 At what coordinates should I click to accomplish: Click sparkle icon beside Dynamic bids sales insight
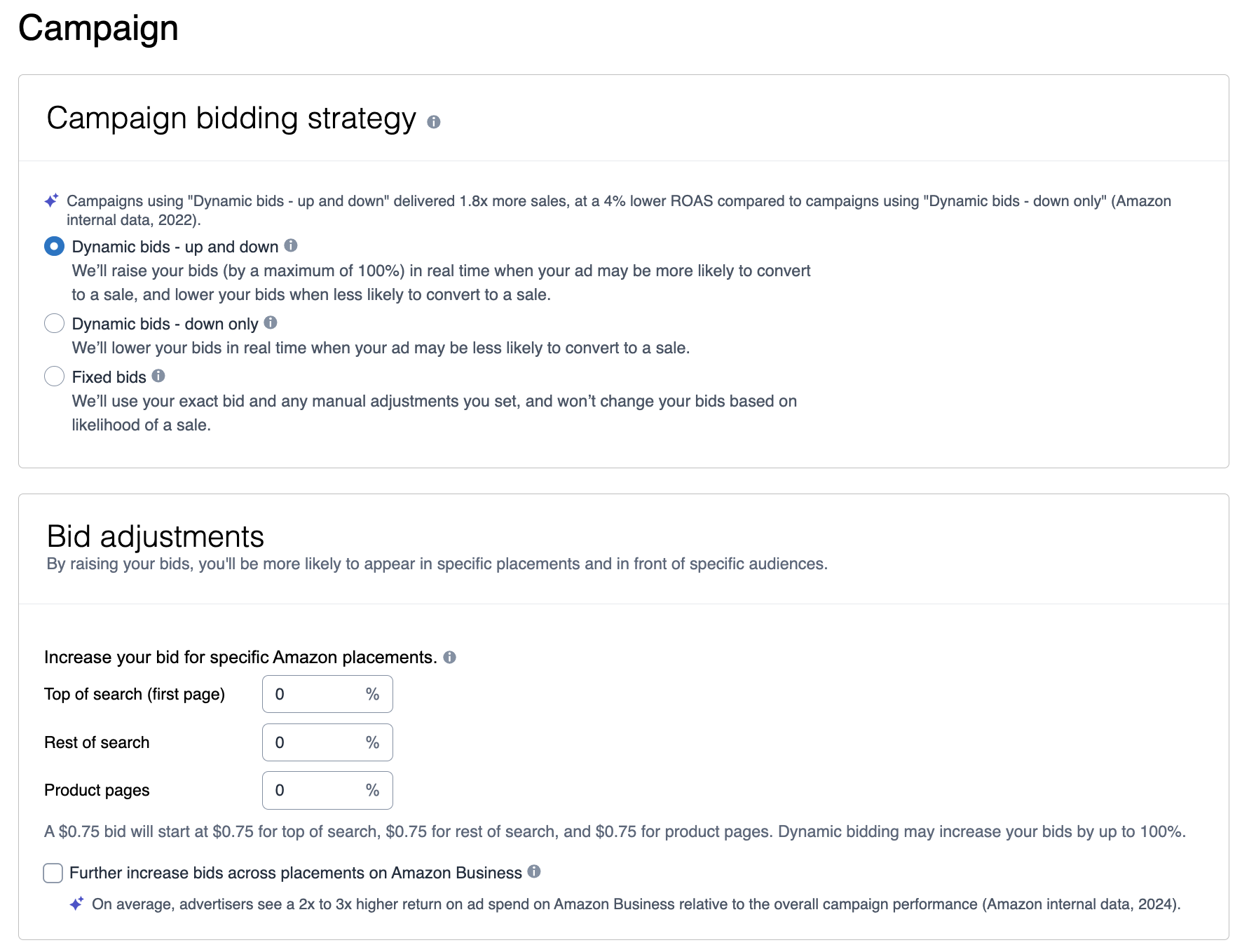[51, 201]
